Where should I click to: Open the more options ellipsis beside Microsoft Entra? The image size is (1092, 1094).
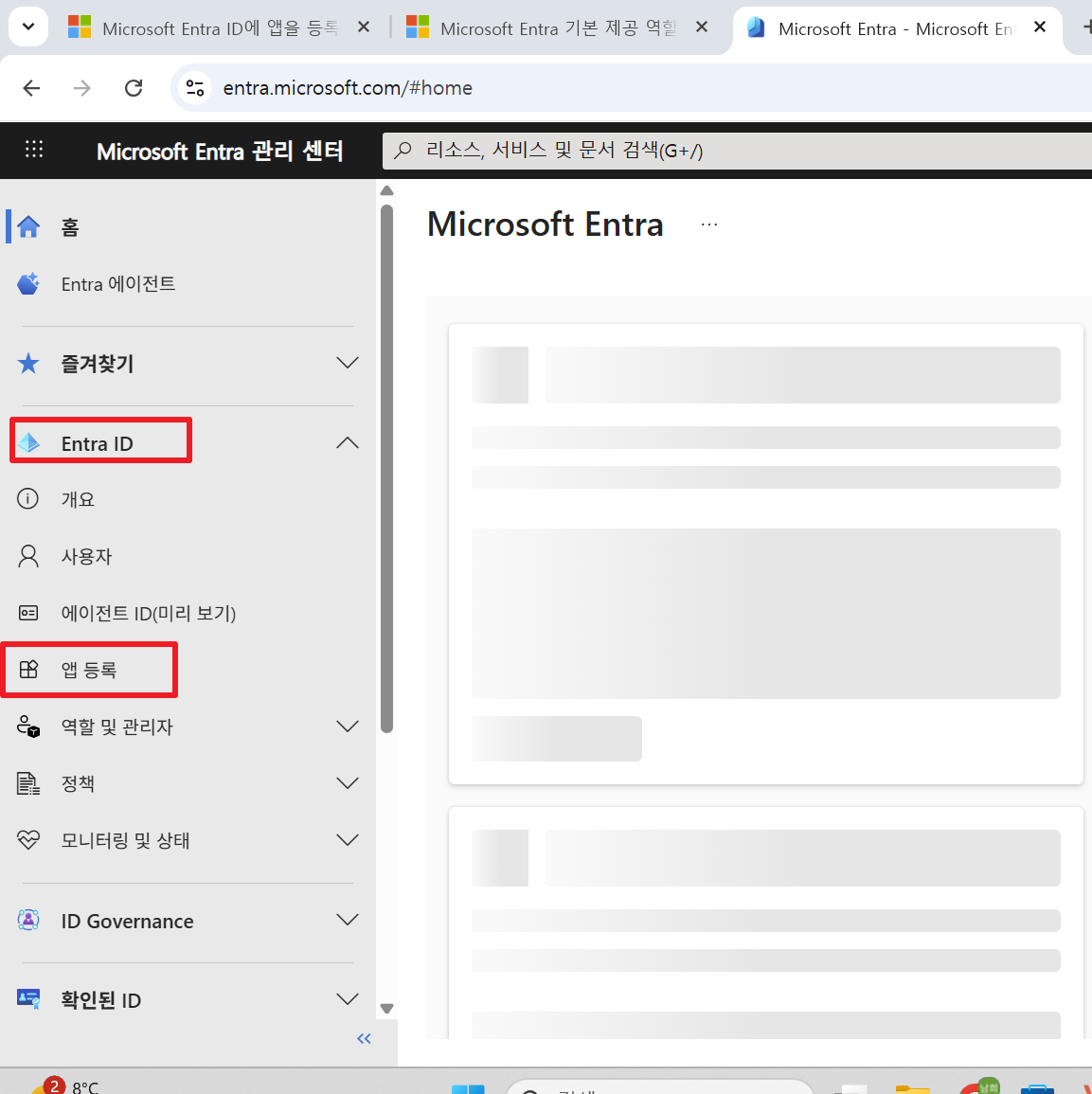point(709,224)
